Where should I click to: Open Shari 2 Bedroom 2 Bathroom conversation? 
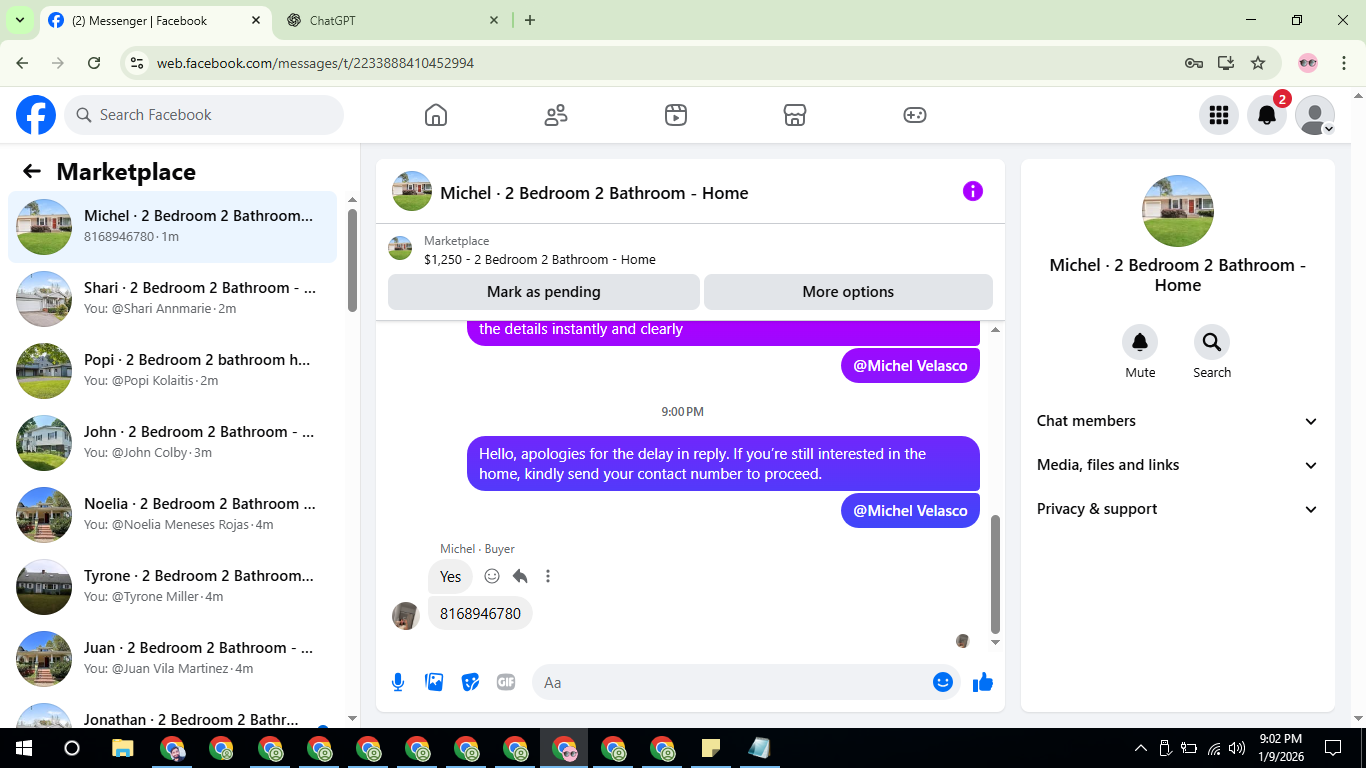[x=172, y=299]
